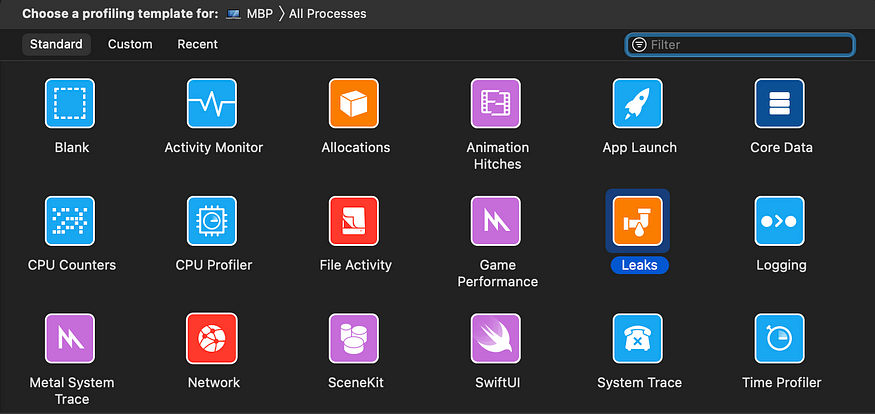Open the Recent templates tab
Viewport: 875px width, 414px height.
coord(198,44)
